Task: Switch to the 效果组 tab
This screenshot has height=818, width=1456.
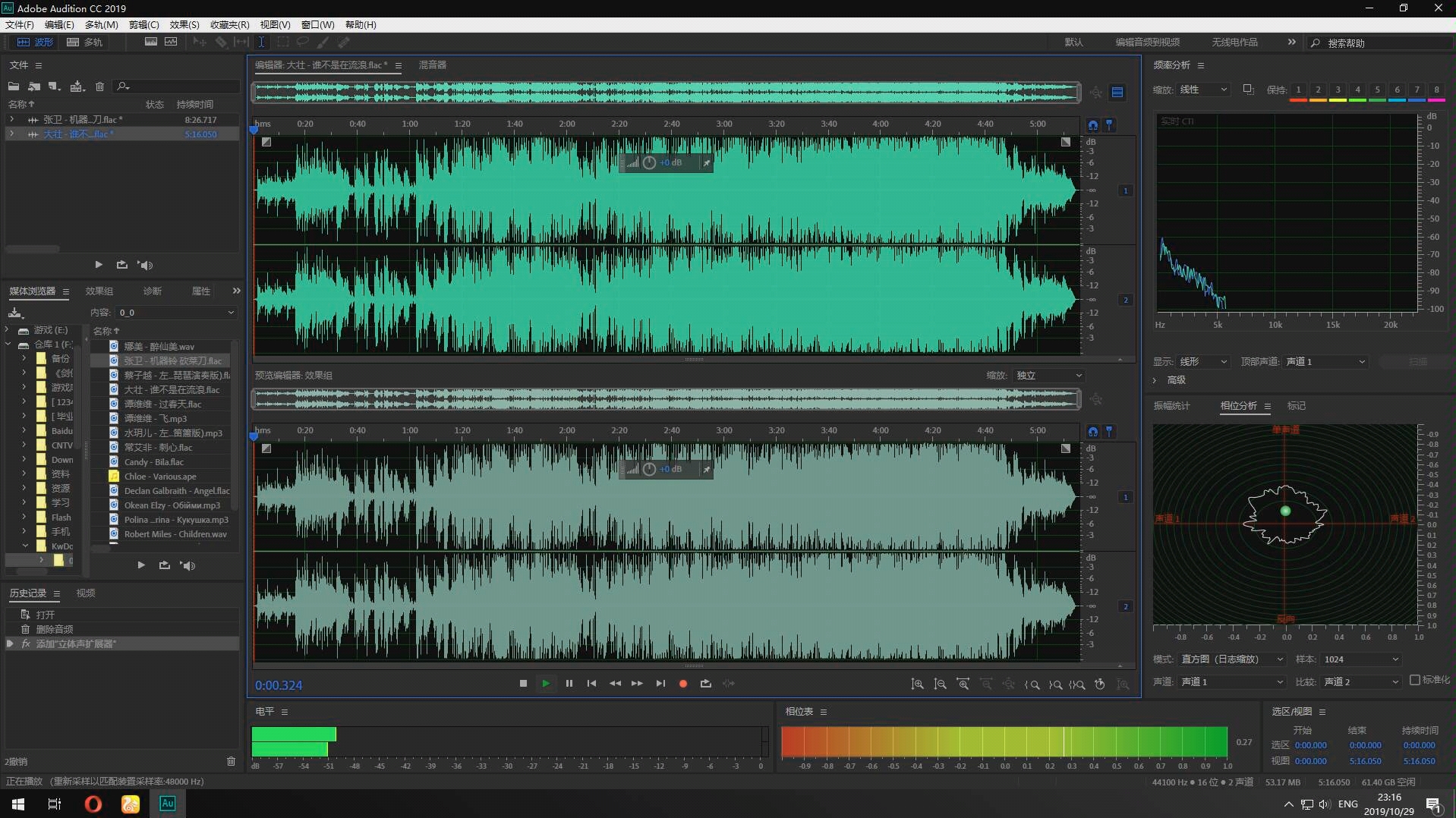Action: [x=99, y=291]
